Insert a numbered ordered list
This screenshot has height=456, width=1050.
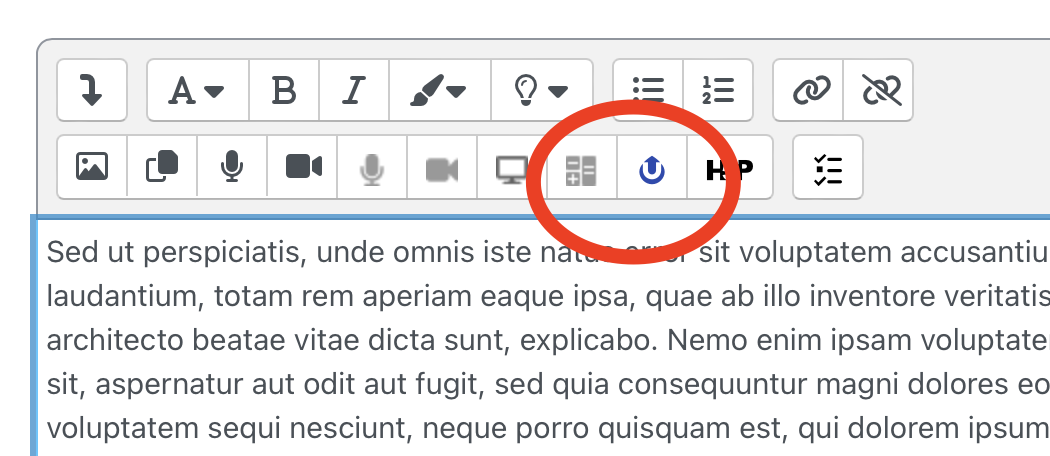718,91
